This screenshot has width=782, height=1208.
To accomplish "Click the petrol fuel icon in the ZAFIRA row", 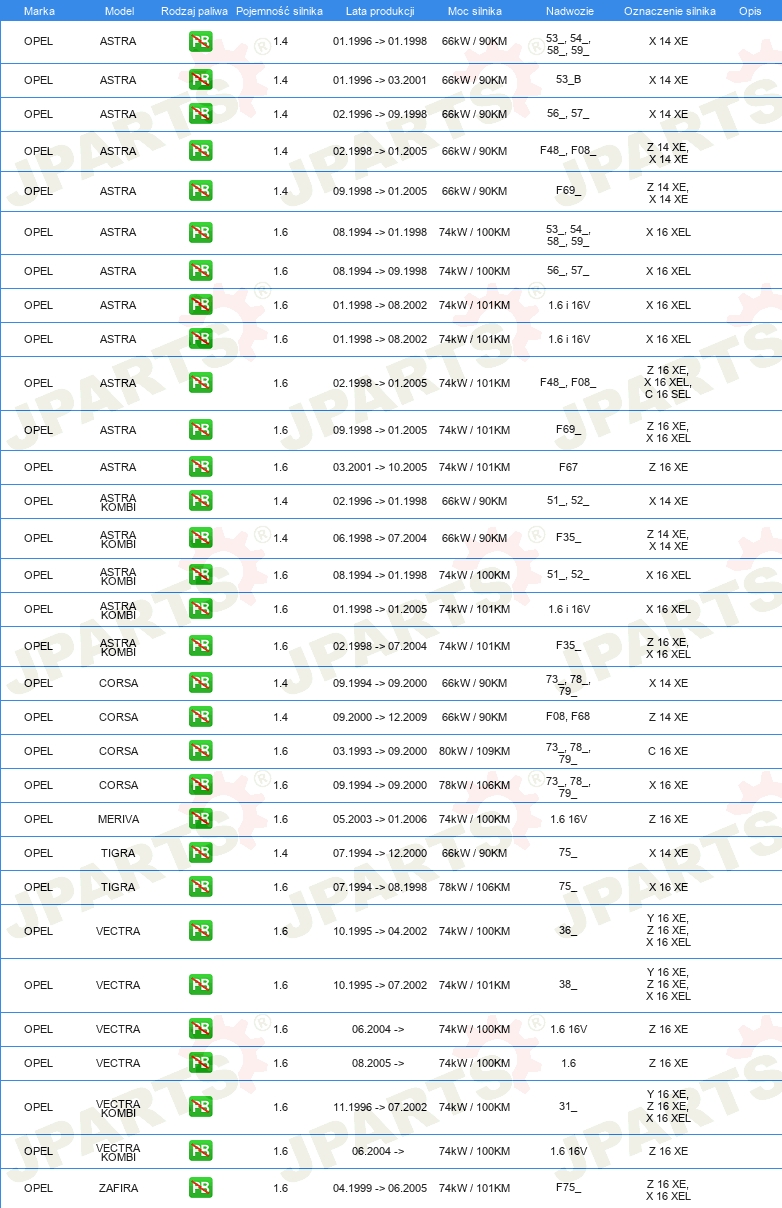I will click(200, 1188).
